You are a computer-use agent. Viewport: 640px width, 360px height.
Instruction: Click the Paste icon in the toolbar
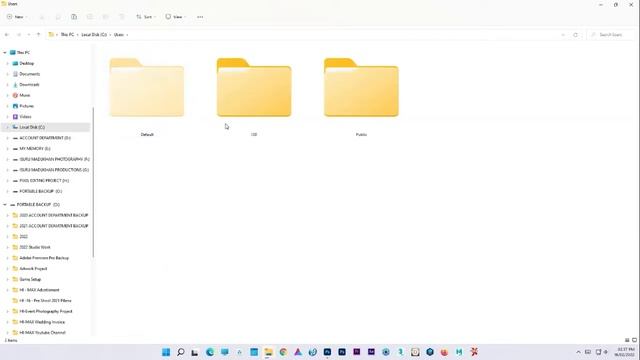tap(74, 17)
